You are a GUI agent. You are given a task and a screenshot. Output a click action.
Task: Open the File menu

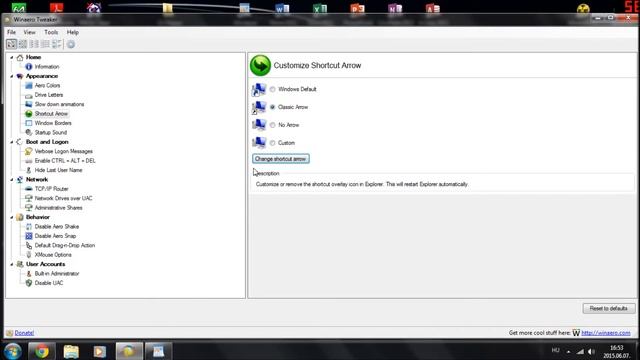point(11,32)
